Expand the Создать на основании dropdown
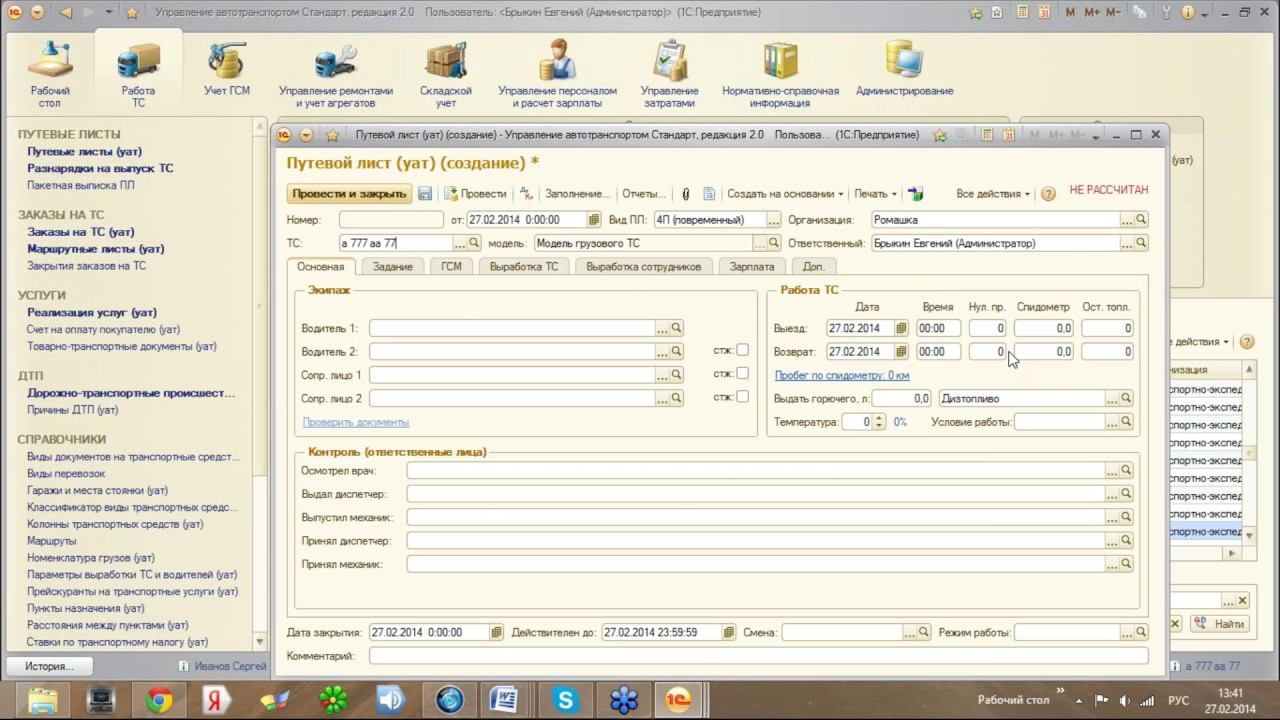1280x720 pixels. click(784, 194)
